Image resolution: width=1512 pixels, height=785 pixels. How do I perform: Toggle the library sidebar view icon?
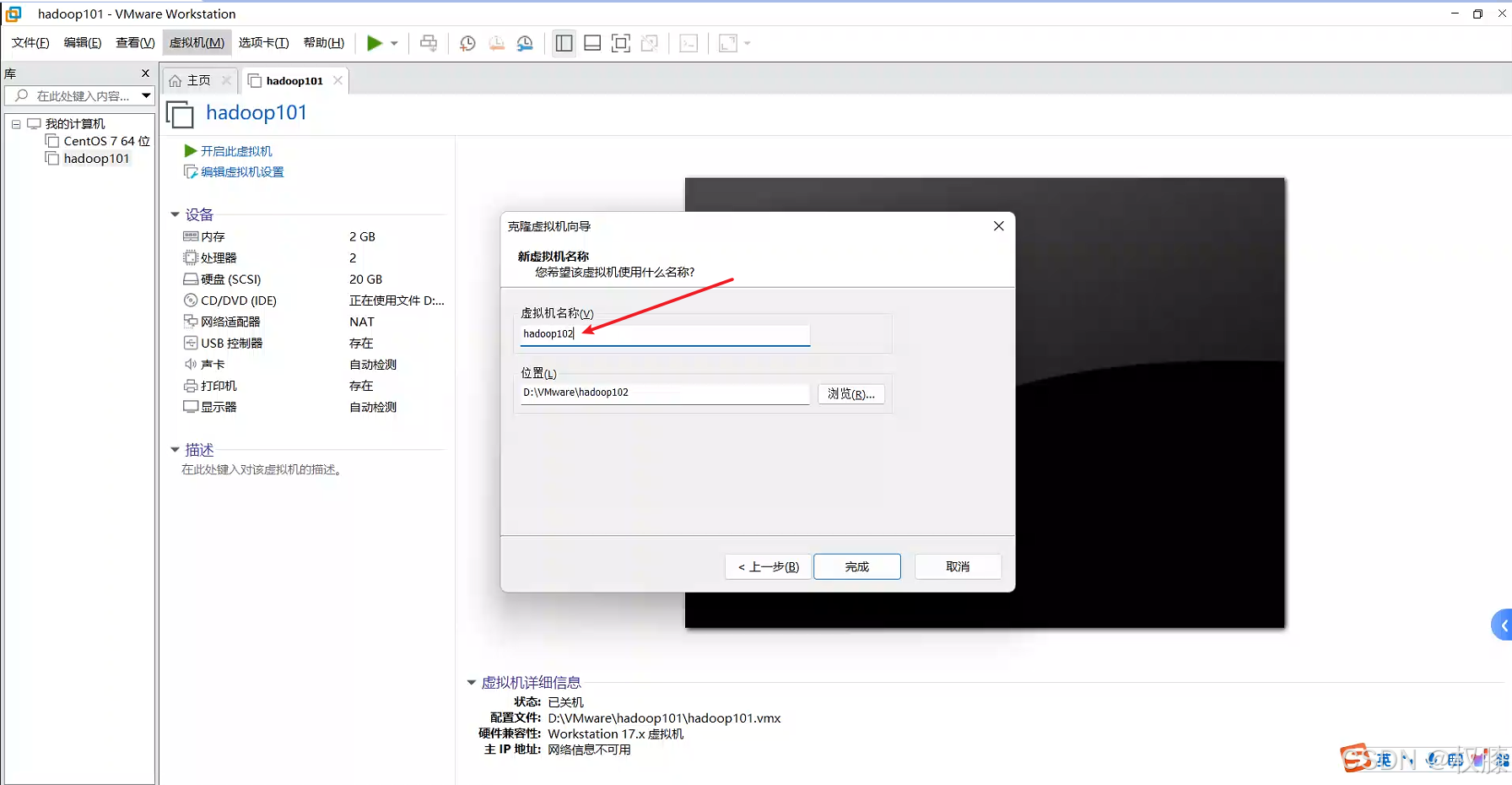[564, 43]
